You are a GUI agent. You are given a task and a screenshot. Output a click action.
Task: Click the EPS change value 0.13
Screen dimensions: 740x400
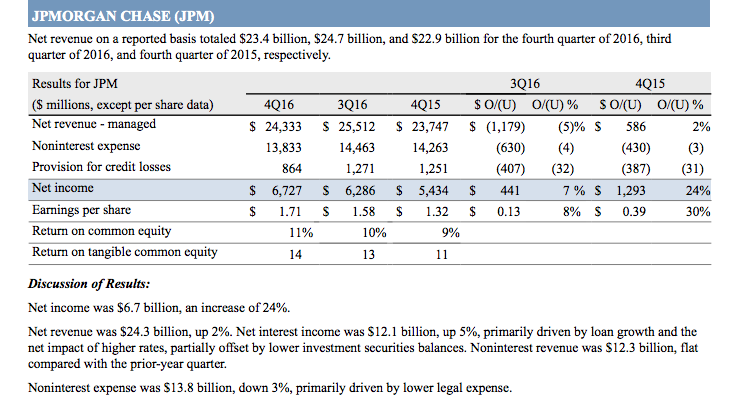[x=508, y=212]
